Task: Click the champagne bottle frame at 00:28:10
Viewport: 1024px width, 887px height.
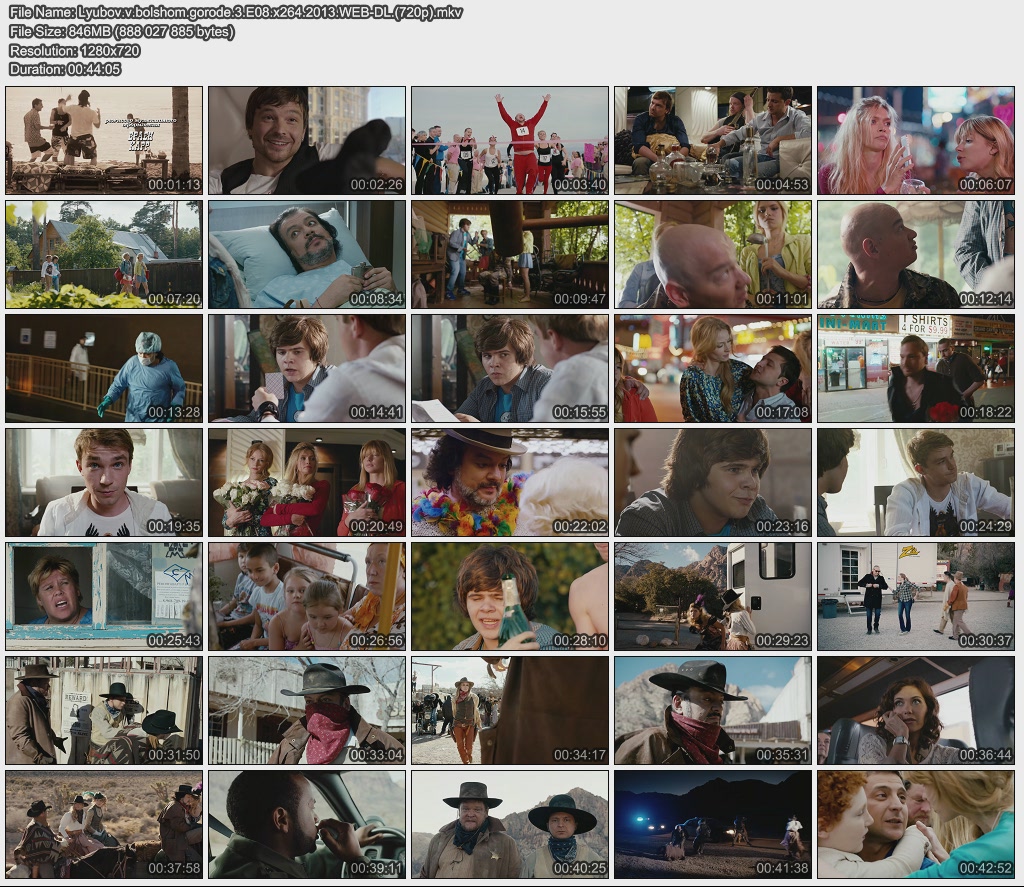Action: click(x=510, y=596)
